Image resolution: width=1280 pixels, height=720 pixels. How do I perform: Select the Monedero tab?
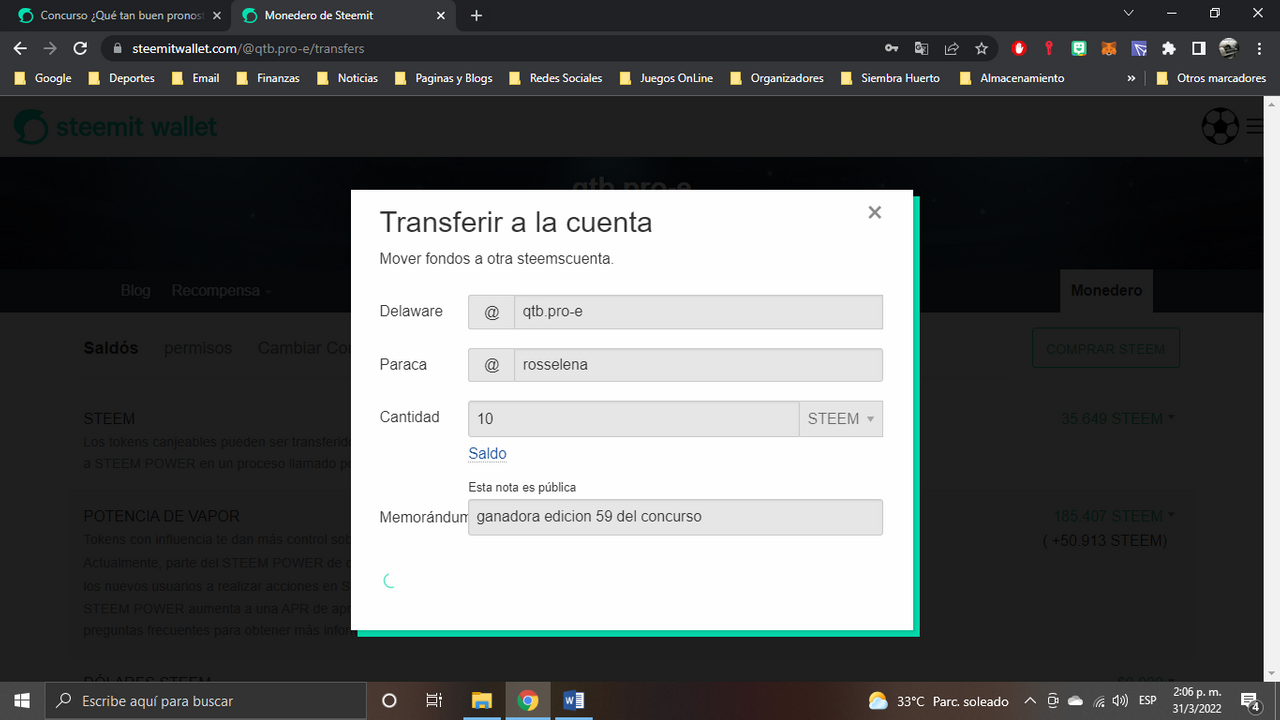(x=1106, y=290)
